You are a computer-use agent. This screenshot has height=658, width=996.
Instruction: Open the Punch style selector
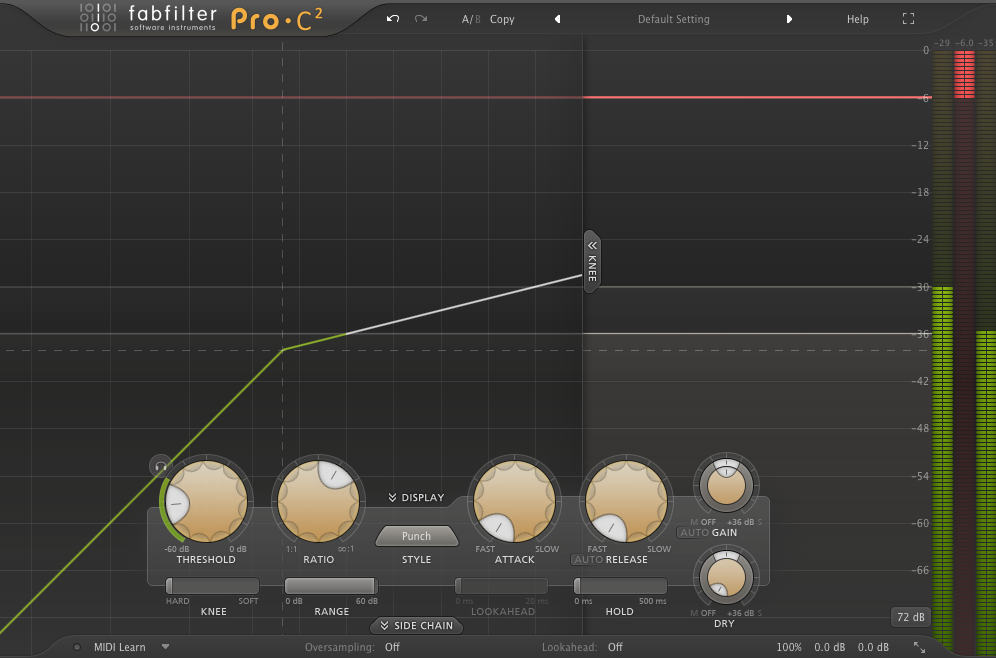click(416, 536)
